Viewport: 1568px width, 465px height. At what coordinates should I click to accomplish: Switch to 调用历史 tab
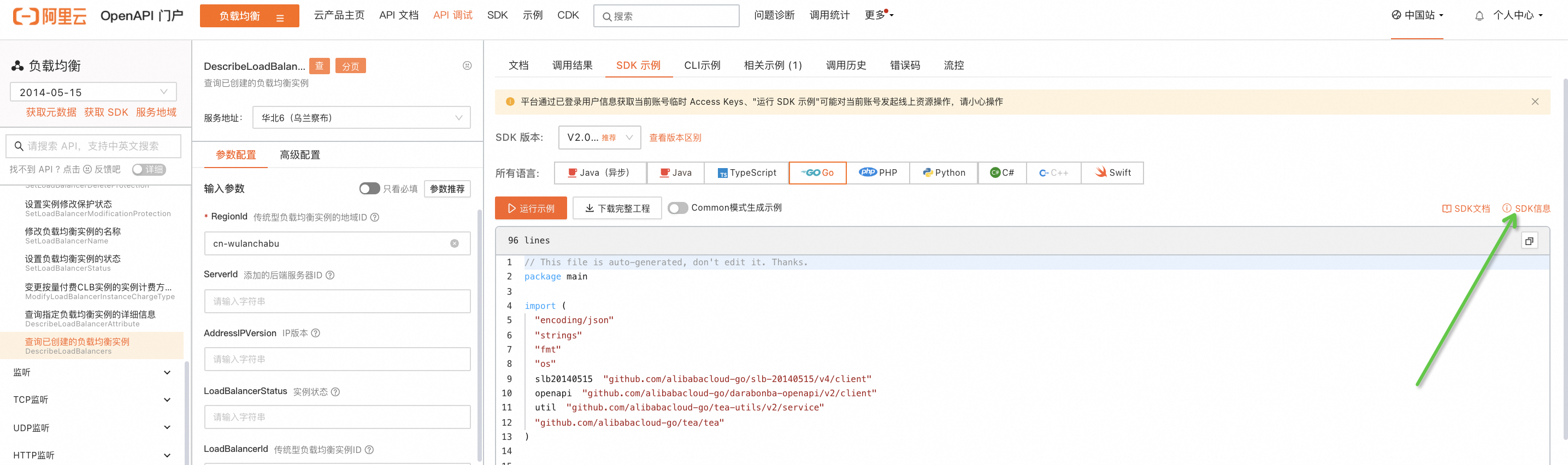(846, 65)
